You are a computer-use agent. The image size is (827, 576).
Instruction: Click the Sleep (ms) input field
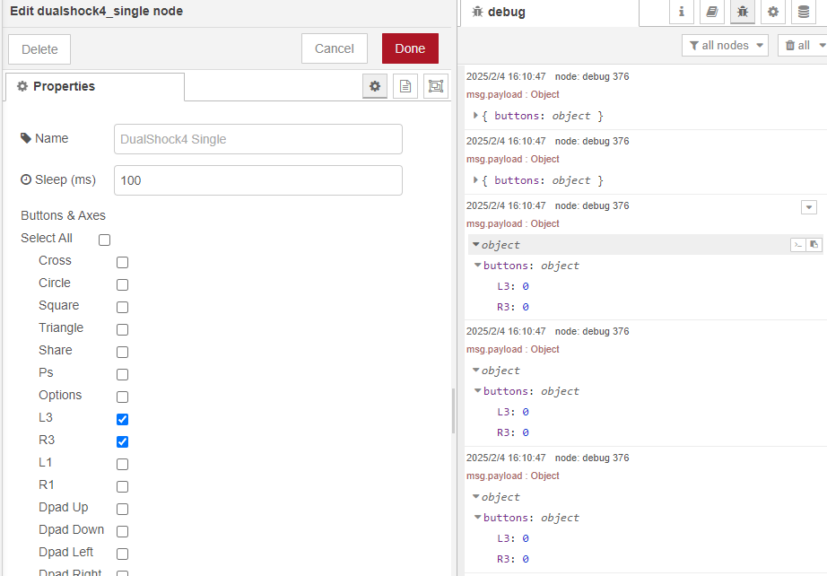pos(258,180)
